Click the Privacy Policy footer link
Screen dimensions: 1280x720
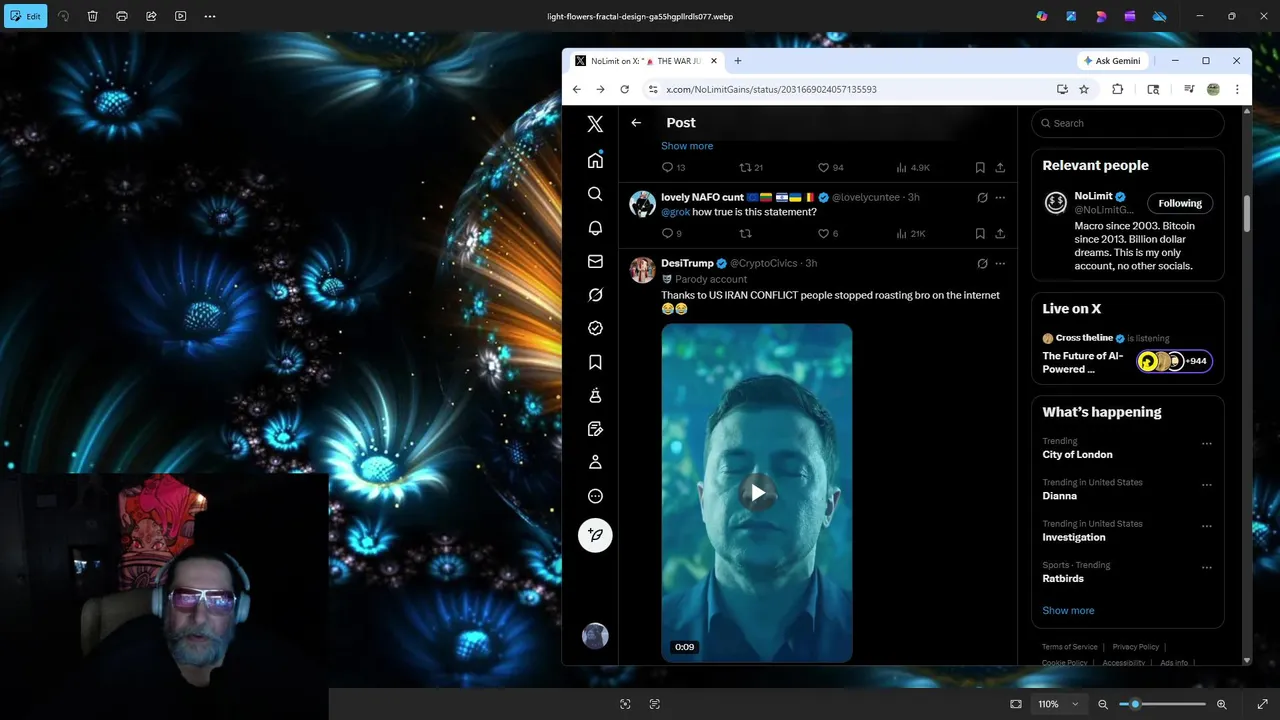coord(1135,647)
